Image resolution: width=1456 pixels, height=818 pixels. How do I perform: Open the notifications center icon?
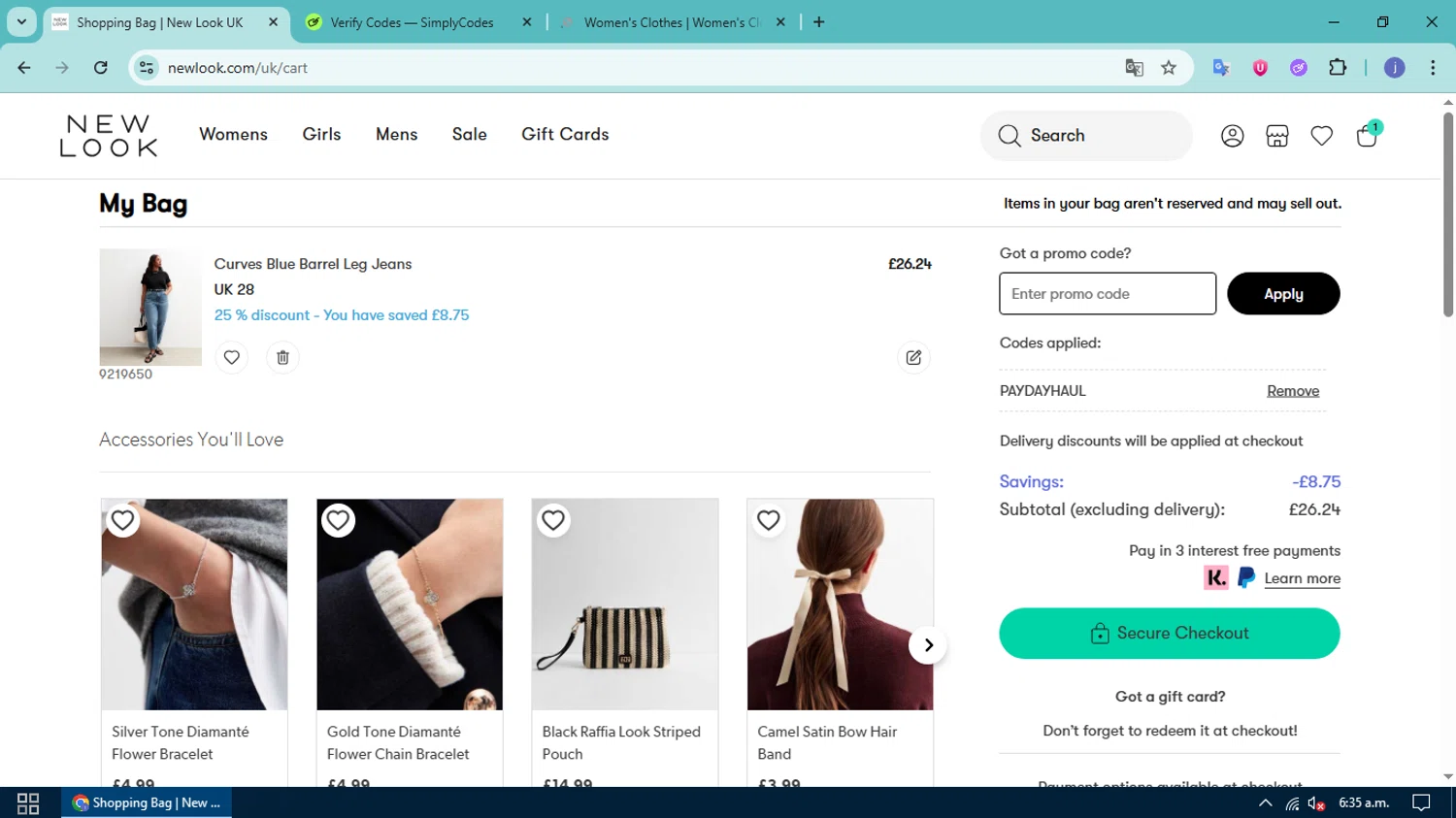point(1421,803)
